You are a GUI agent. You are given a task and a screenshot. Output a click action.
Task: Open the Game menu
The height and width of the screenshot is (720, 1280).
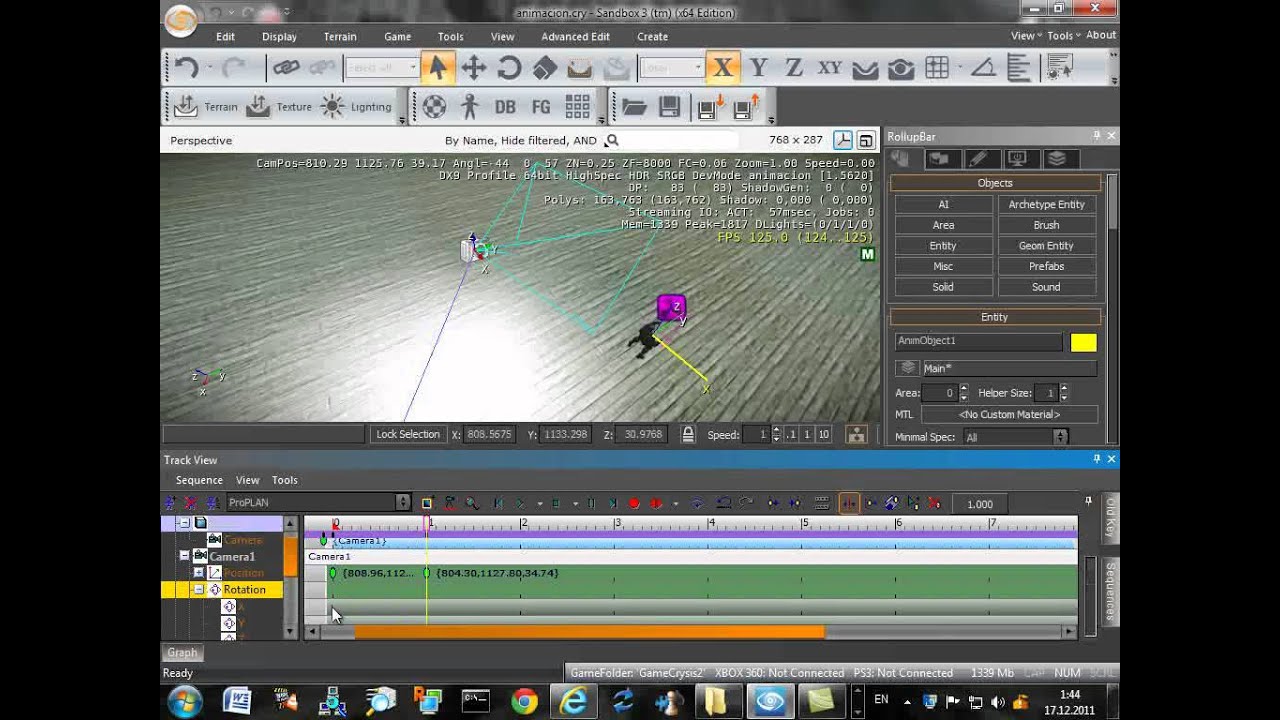pyautogui.click(x=398, y=36)
